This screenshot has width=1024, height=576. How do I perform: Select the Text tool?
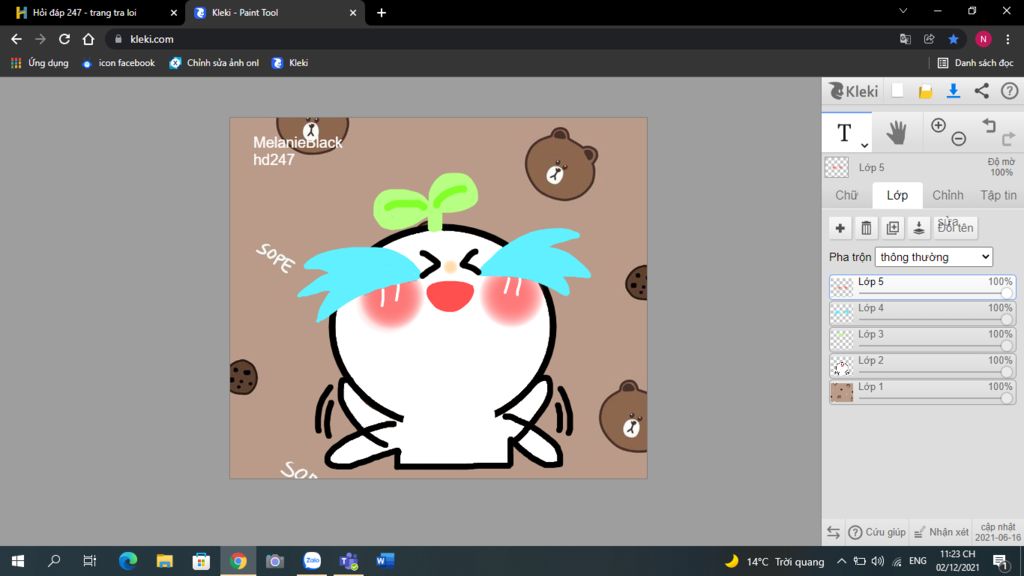pyautogui.click(x=844, y=133)
